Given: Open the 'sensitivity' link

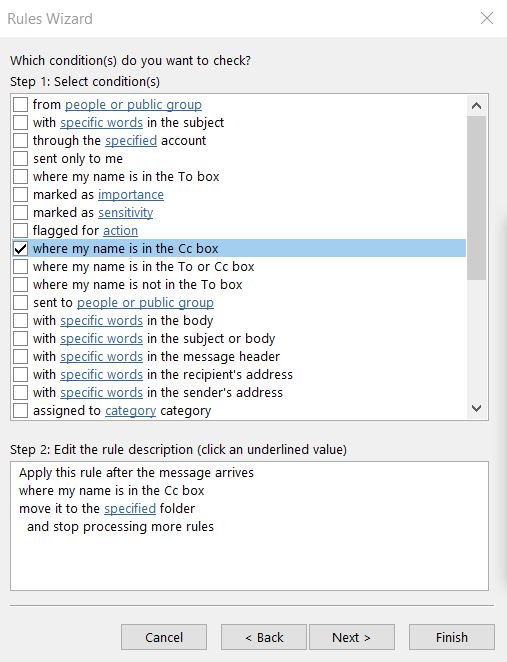Looking at the screenshot, I should coord(126,212).
